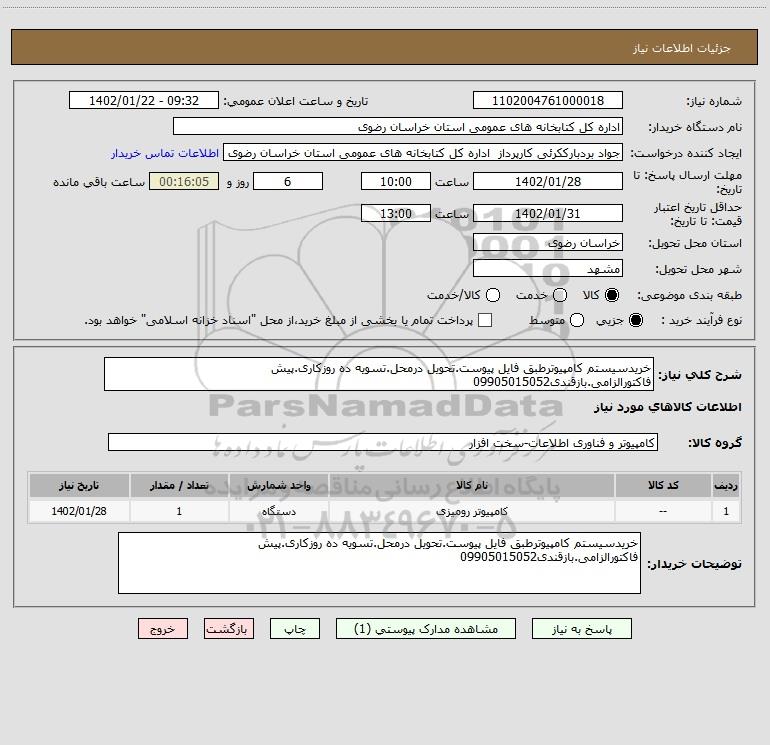The image size is (770, 745).
Task: Click the buyer organization name field
Action: click(398, 127)
